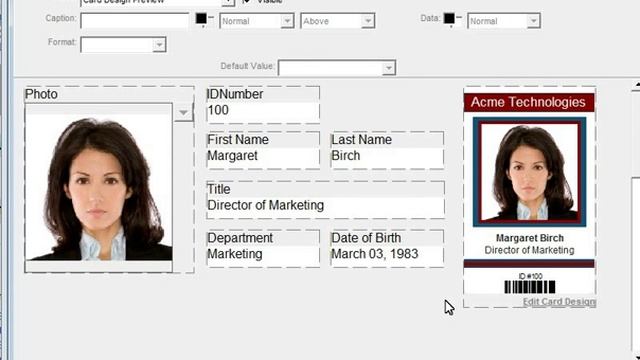This screenshot has width=640, height=360.
Task: Click the barcode on the card preview
Action: pos(529,287)
